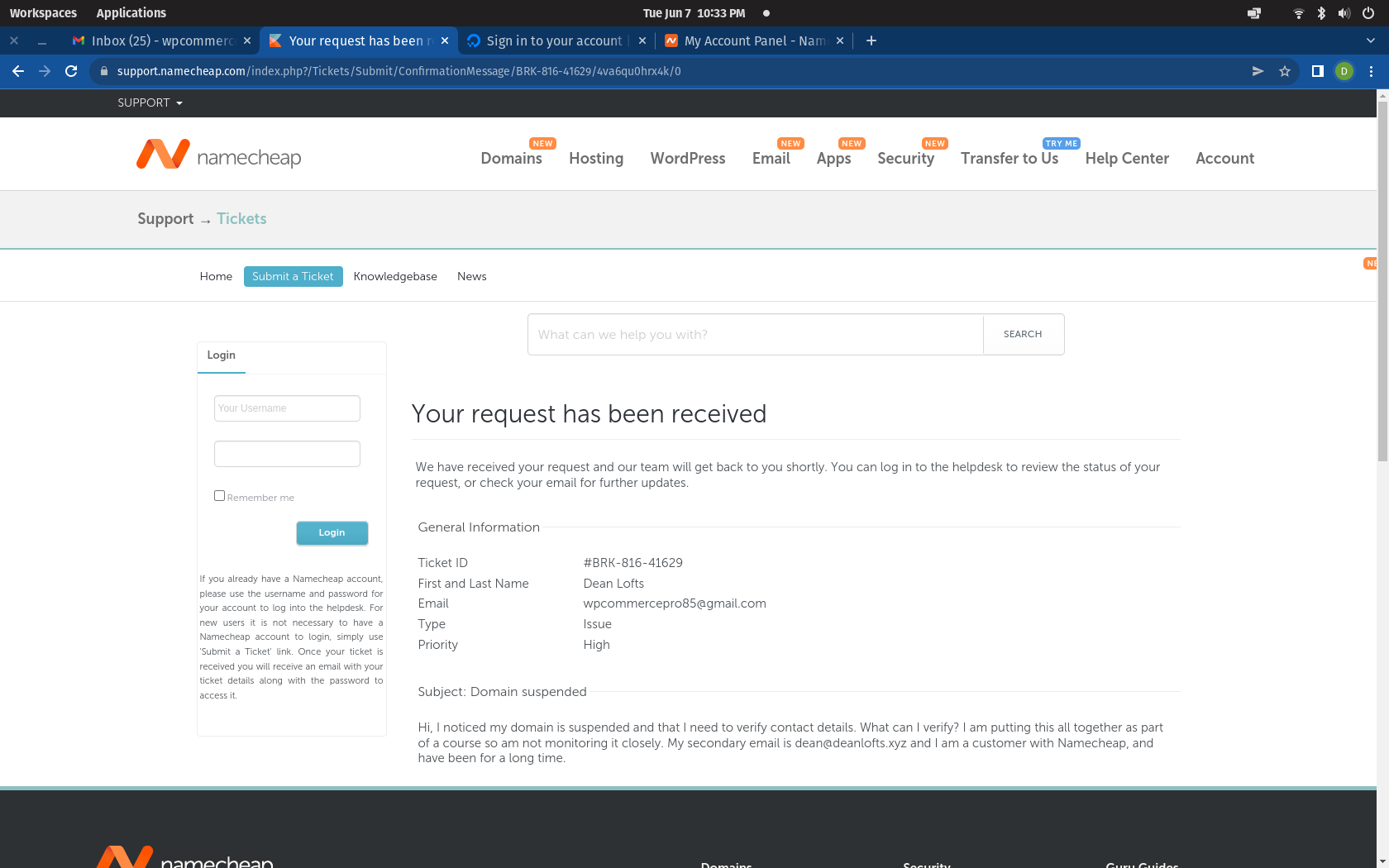This screenshot has height=868, width=1389.
Task: Click the site lock icon in address bar
Action: tap(104, 71)
